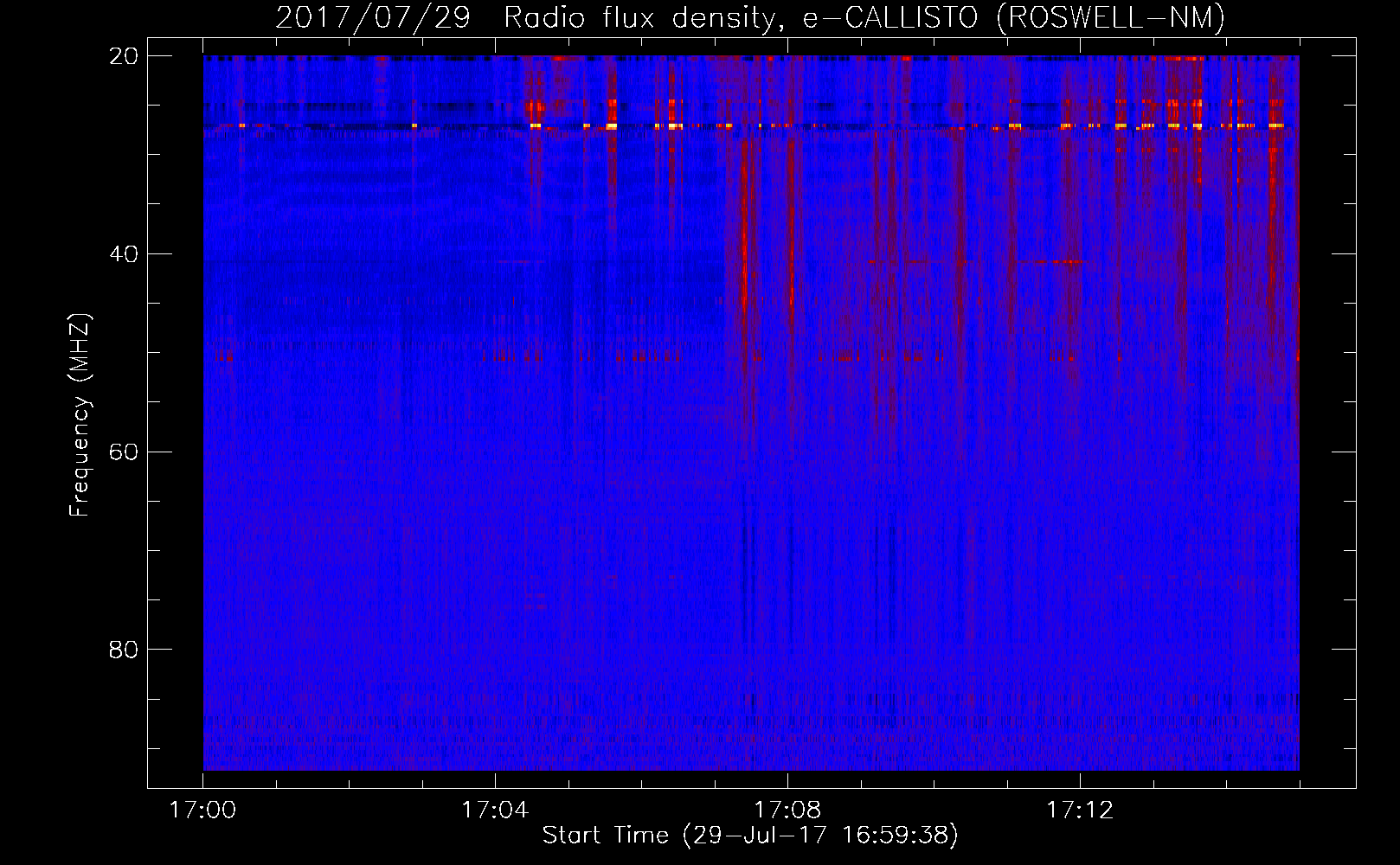Click the plot title text e-CALLISTO (ROSWELL-NM)

click(x=1014, y=17)
